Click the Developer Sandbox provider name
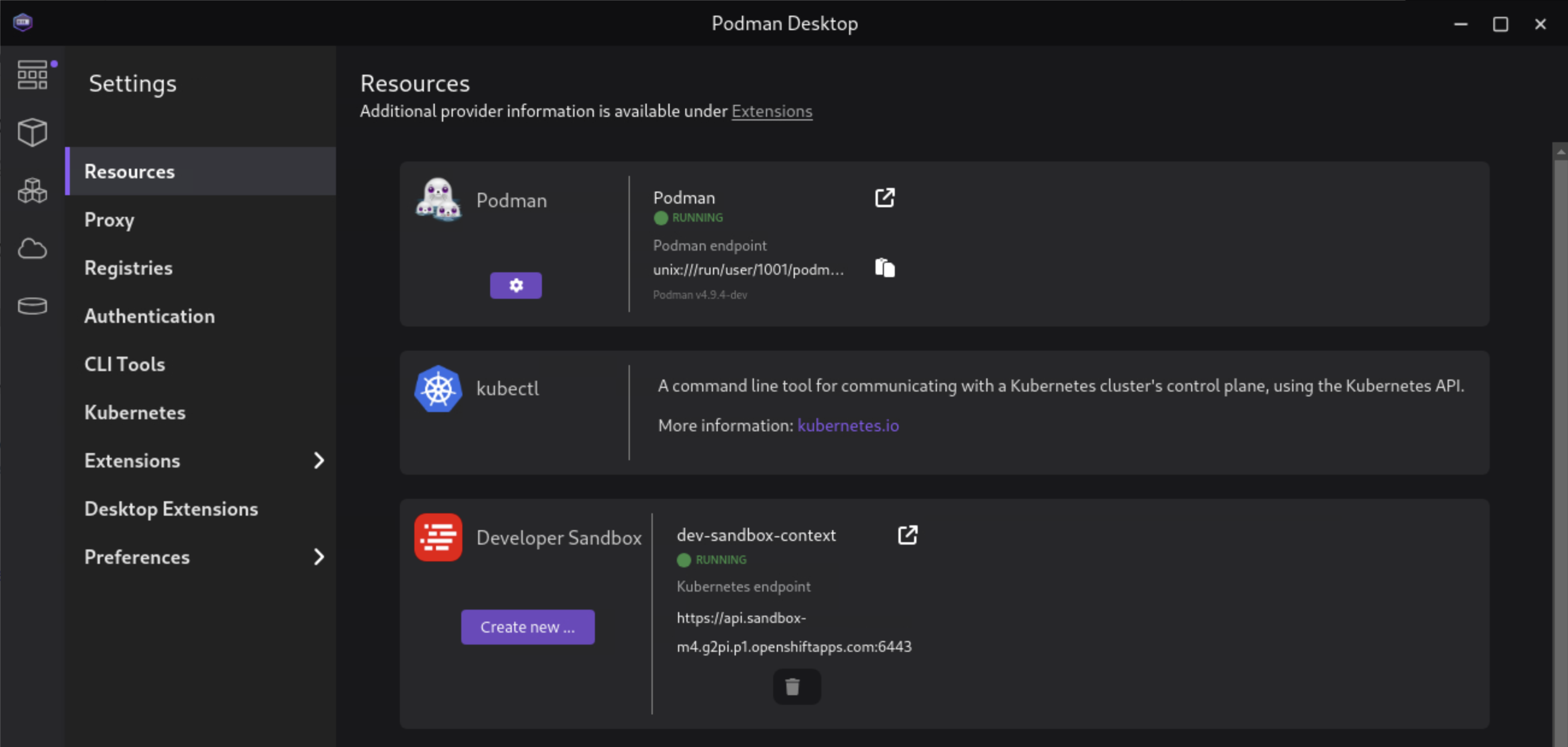 [559, 537]
